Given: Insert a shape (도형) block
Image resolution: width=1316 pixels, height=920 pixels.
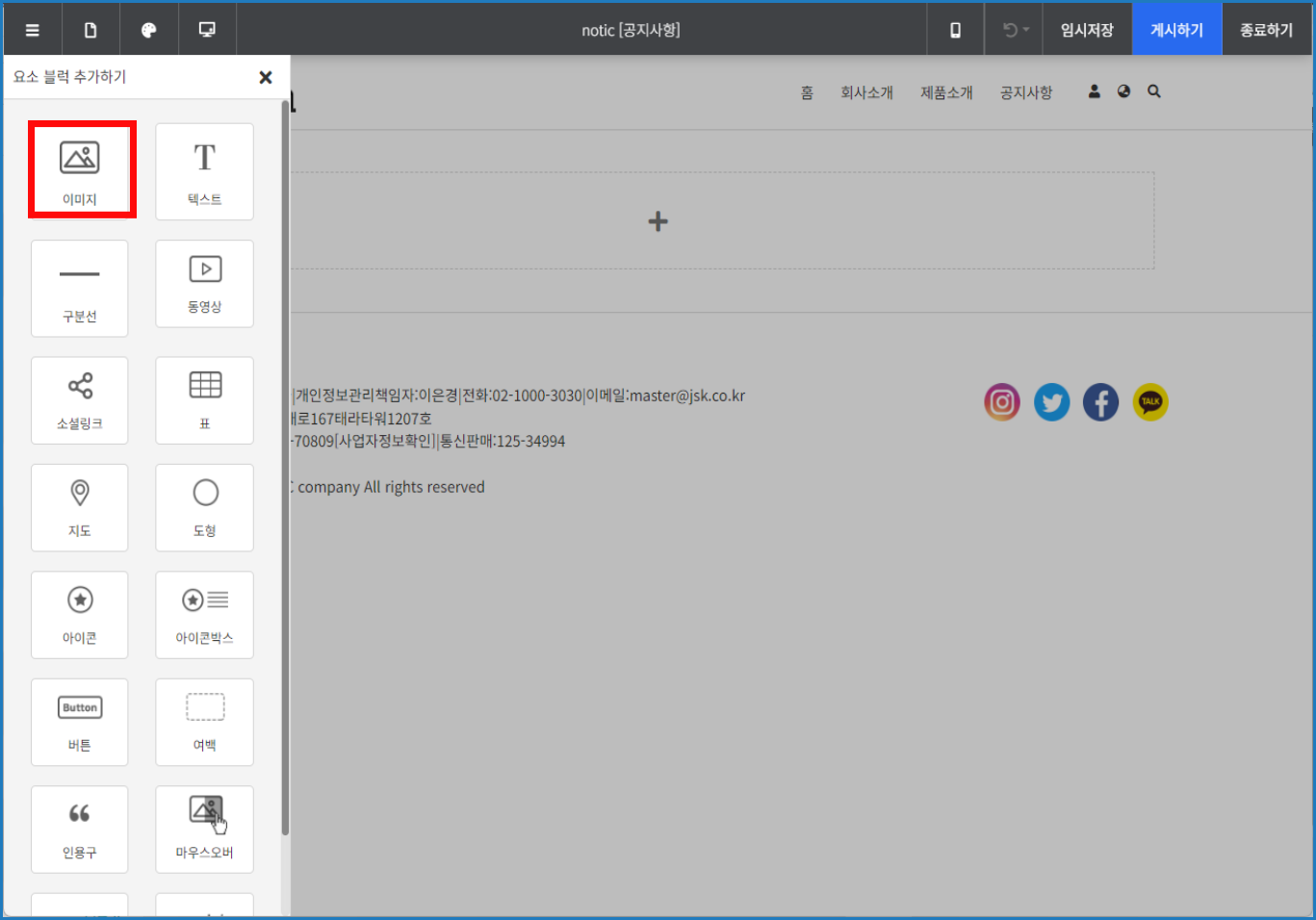Looking at the screenshot, I should pyautogui.click(x=204, y=507).
